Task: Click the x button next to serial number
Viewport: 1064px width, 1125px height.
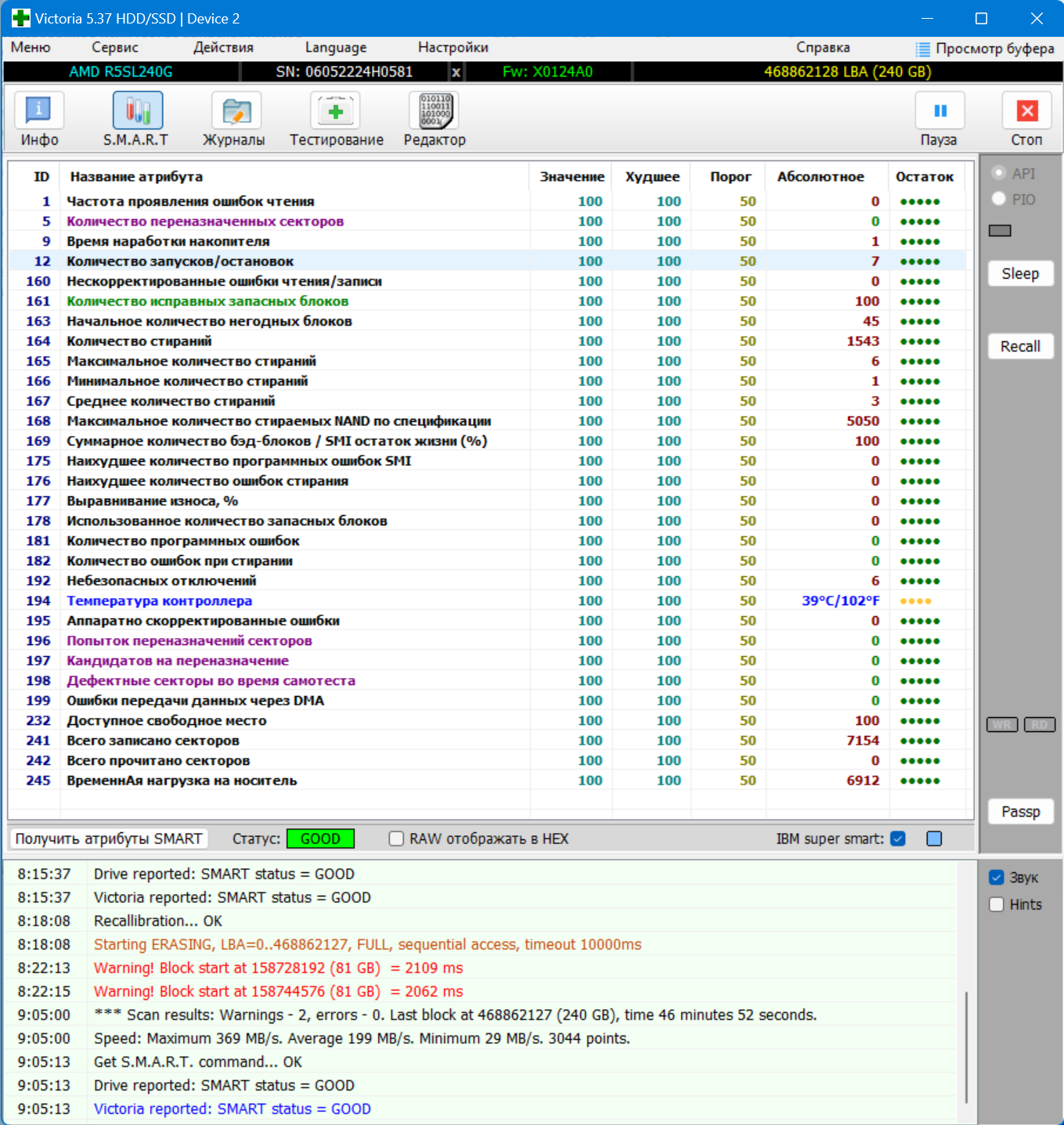Action: 456,72
